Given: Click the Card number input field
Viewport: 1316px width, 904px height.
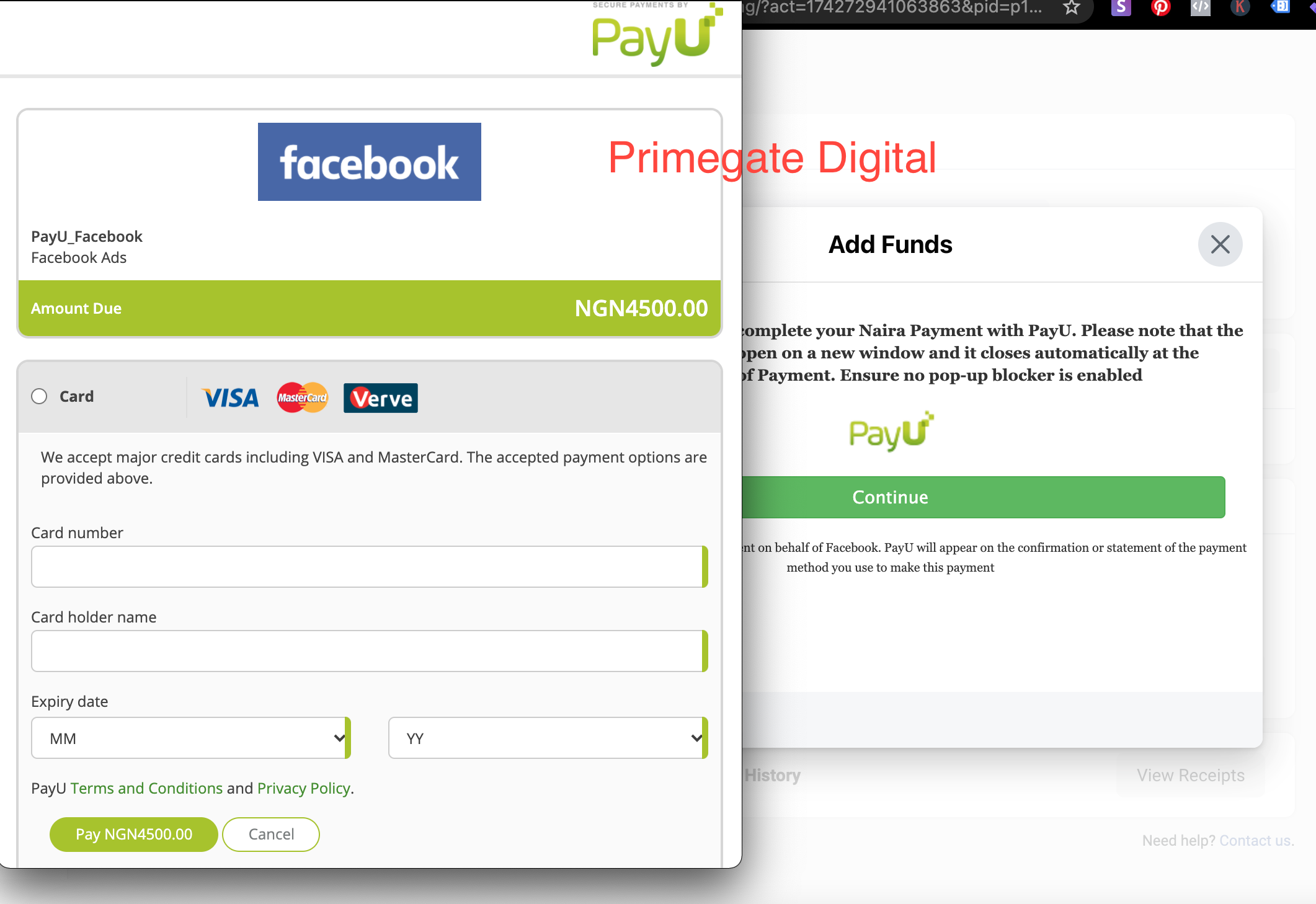Looking at the screenshot, I should click(369, 566).
